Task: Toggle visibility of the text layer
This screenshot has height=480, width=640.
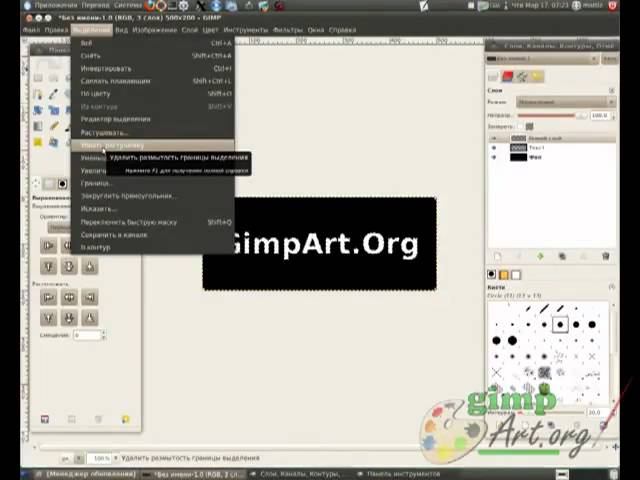Action: (494, 148)
